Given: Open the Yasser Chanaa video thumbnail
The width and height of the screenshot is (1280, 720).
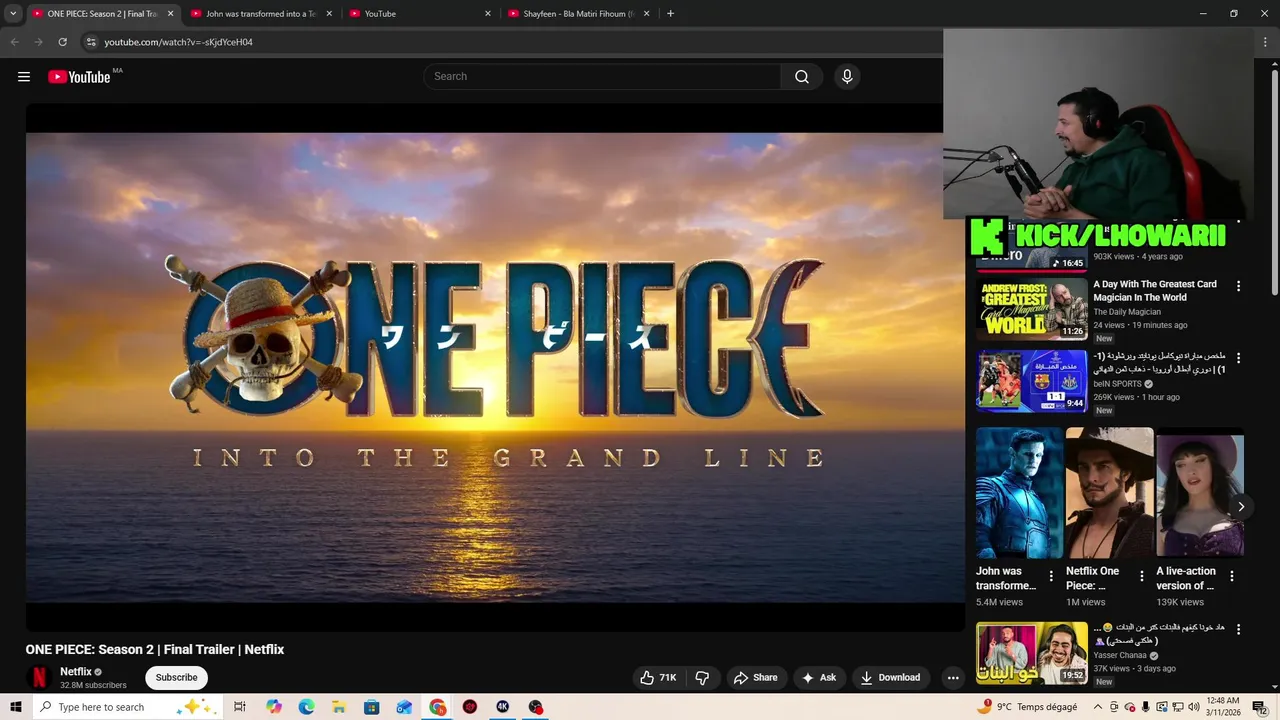Looking at the screenshot, I should [x=1032, y=653].
